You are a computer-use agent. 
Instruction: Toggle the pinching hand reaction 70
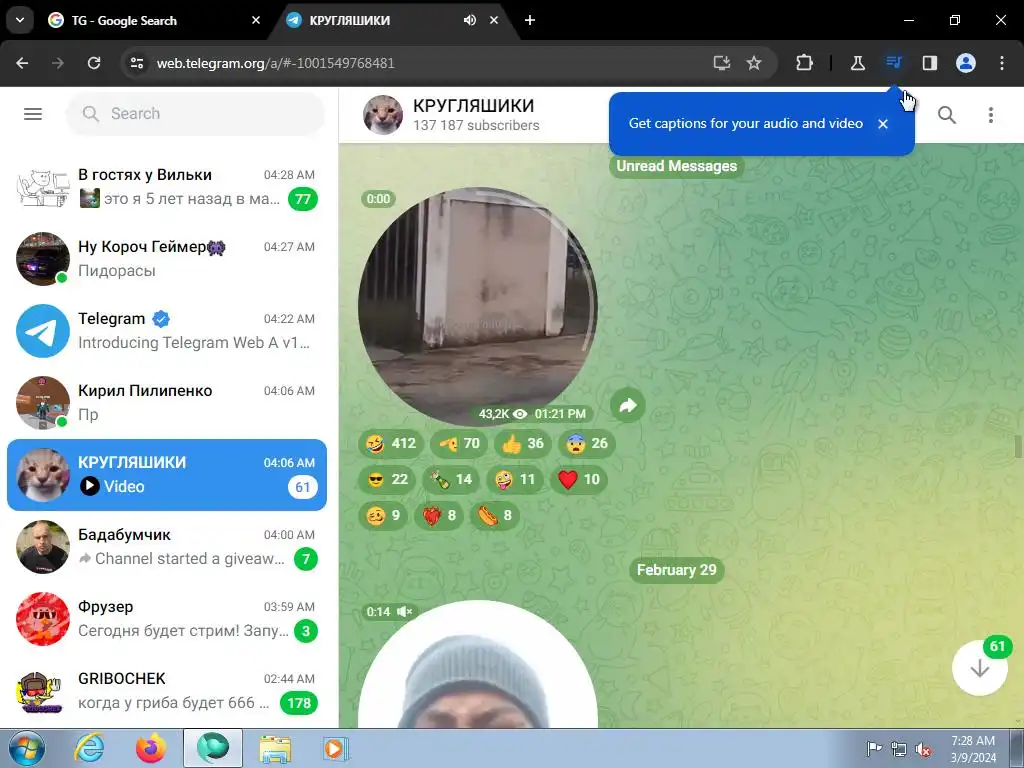click(459, 443)
